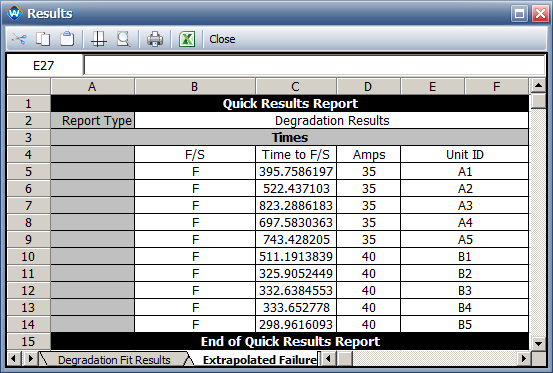Click the vertical scrollbar down arrow
This screenshot has width=553, height=373.
(539, 343)
